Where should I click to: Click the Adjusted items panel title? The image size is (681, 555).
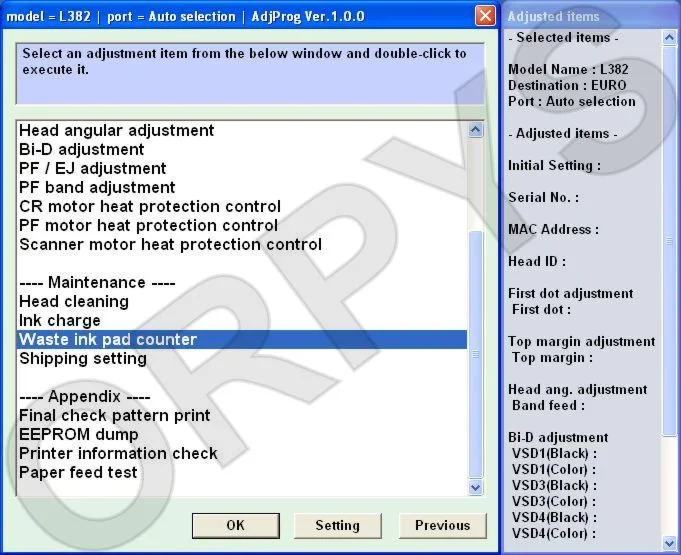click(x=553, y=17)
